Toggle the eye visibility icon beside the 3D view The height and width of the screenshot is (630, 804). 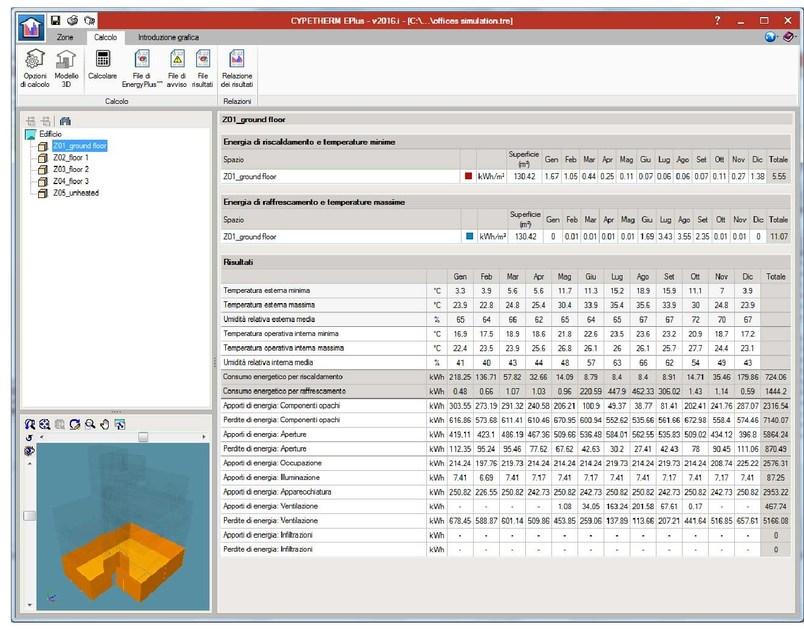[29, 451]
